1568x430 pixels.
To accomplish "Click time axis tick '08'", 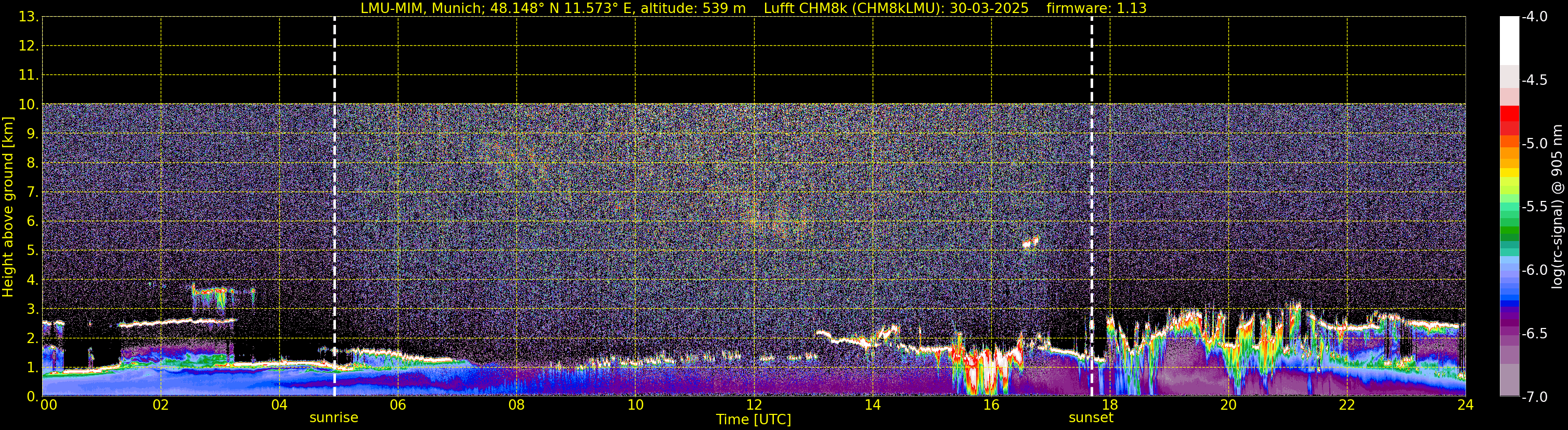I will click(x=517, y=405).
